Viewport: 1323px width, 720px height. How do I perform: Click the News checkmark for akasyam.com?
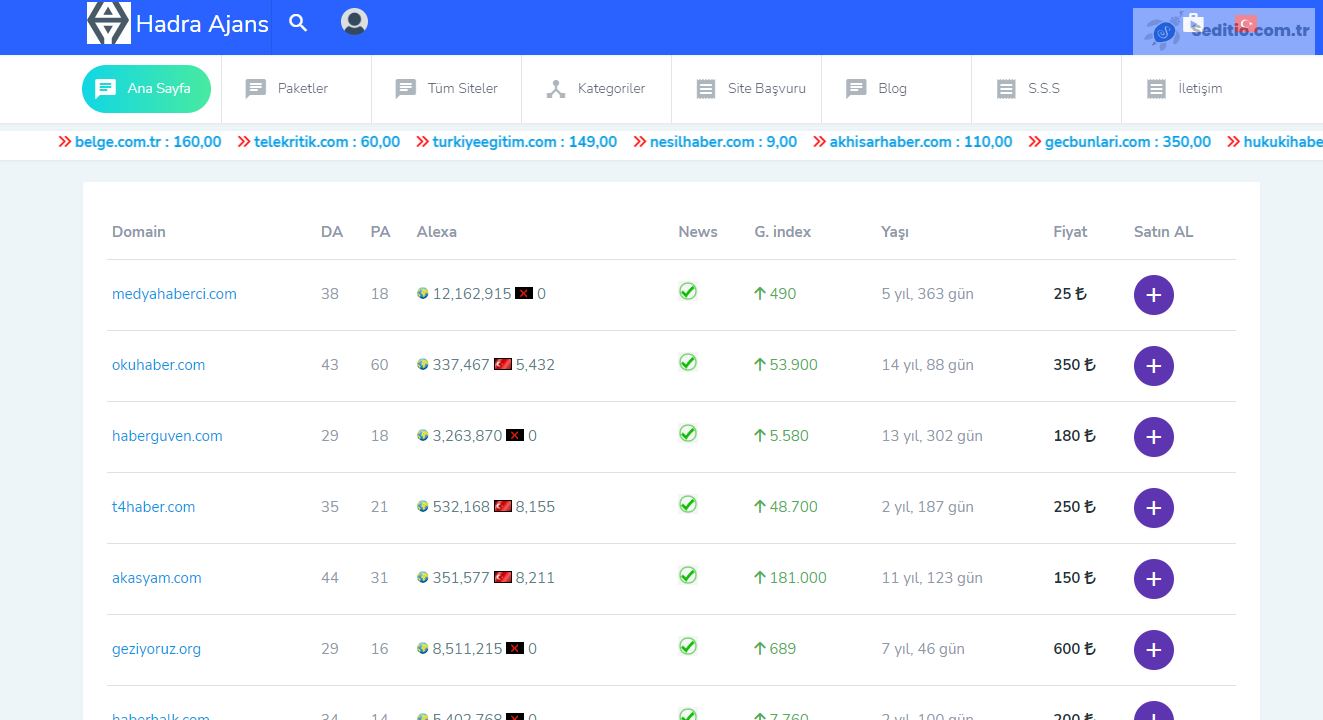coord(687,576)
